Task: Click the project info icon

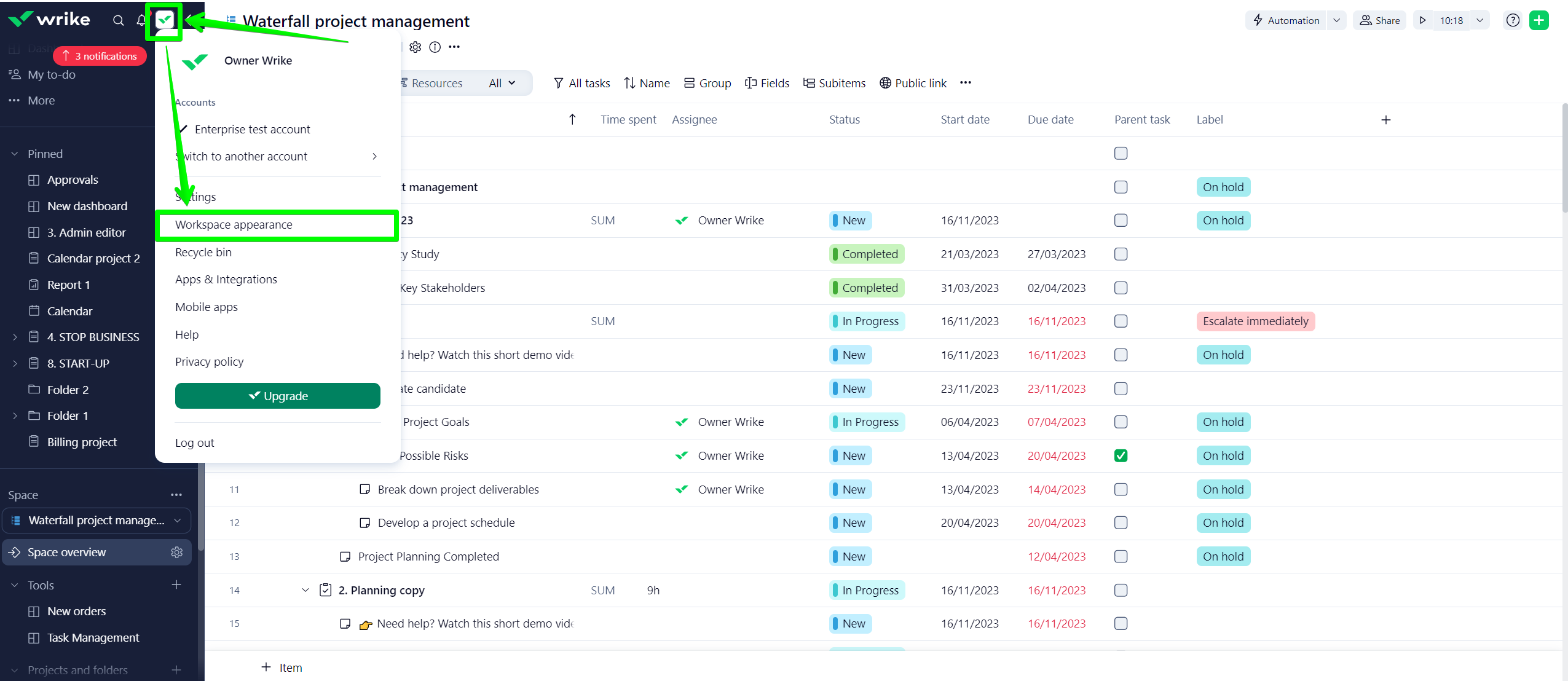Action: [x=435, y=47]
